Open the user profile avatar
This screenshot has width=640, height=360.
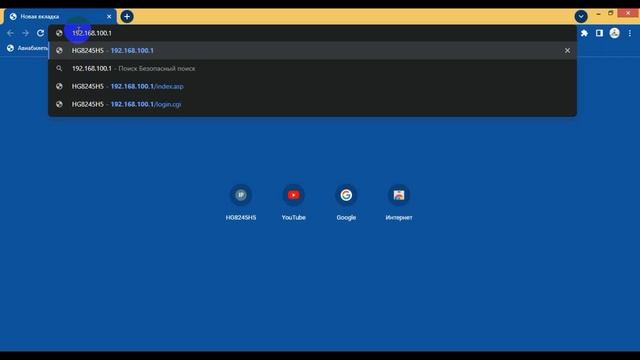614,33
